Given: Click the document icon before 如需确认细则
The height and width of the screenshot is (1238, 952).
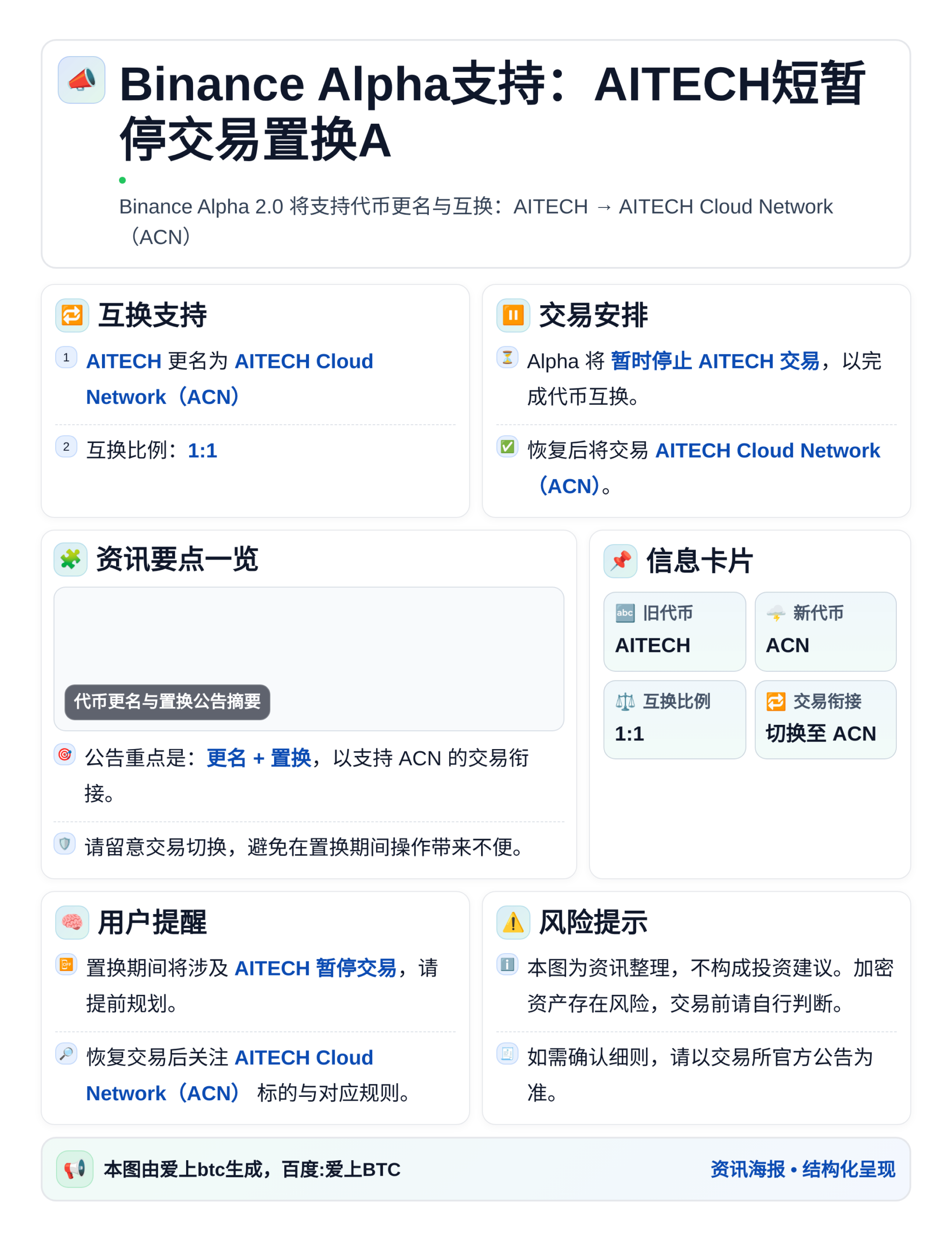Looking at the screenshot, I should (x=507, y=1054).
